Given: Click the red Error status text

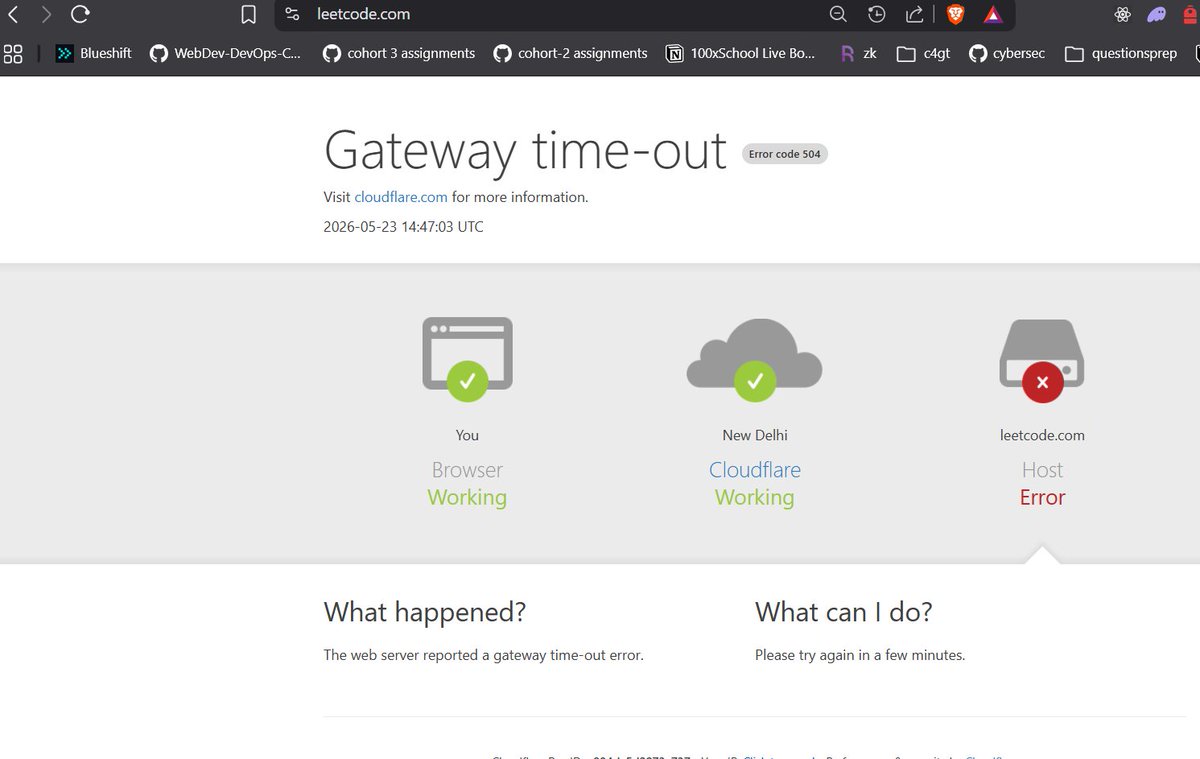Looking at the screenshot, I should (1042, 497).
